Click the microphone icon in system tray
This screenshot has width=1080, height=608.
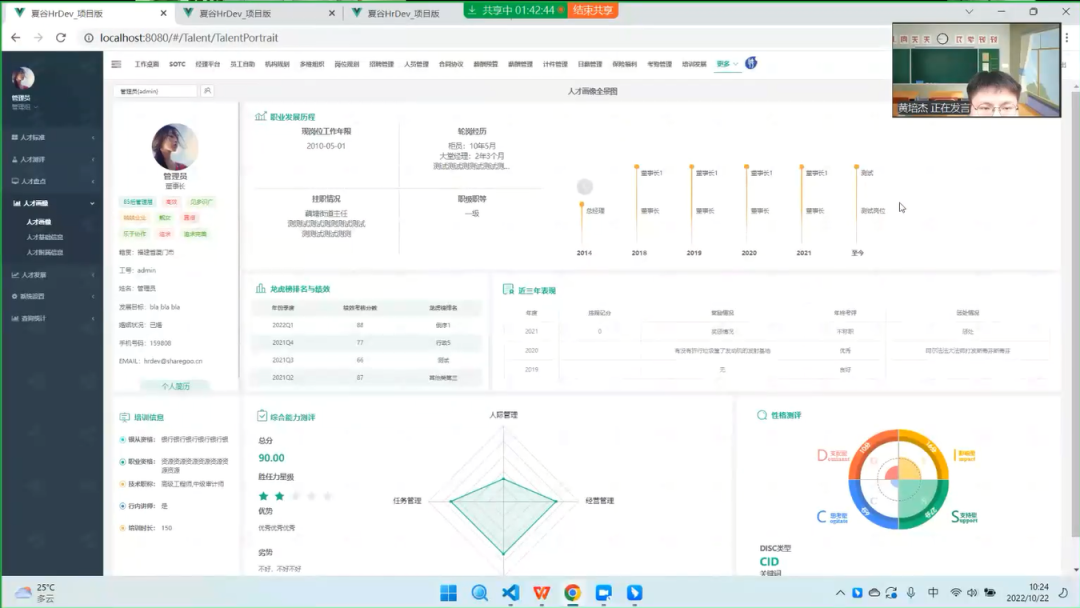click(x=911, y=593)
